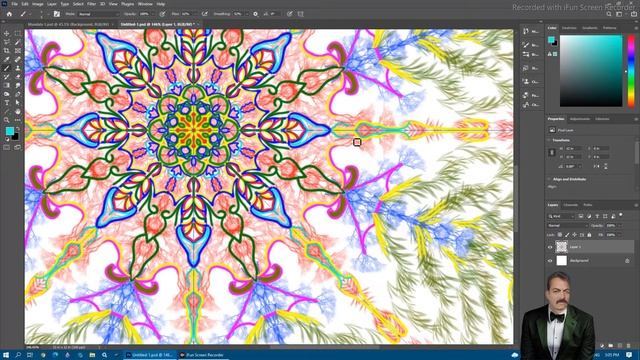The image size is (640, 360).
Task: Toggle lock transparent pixels
Action: [x=560, y=235]
